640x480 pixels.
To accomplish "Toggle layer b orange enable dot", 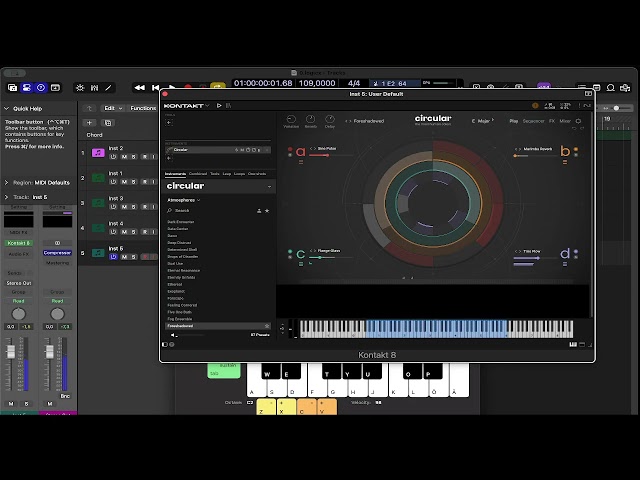I will pos(576,149).
